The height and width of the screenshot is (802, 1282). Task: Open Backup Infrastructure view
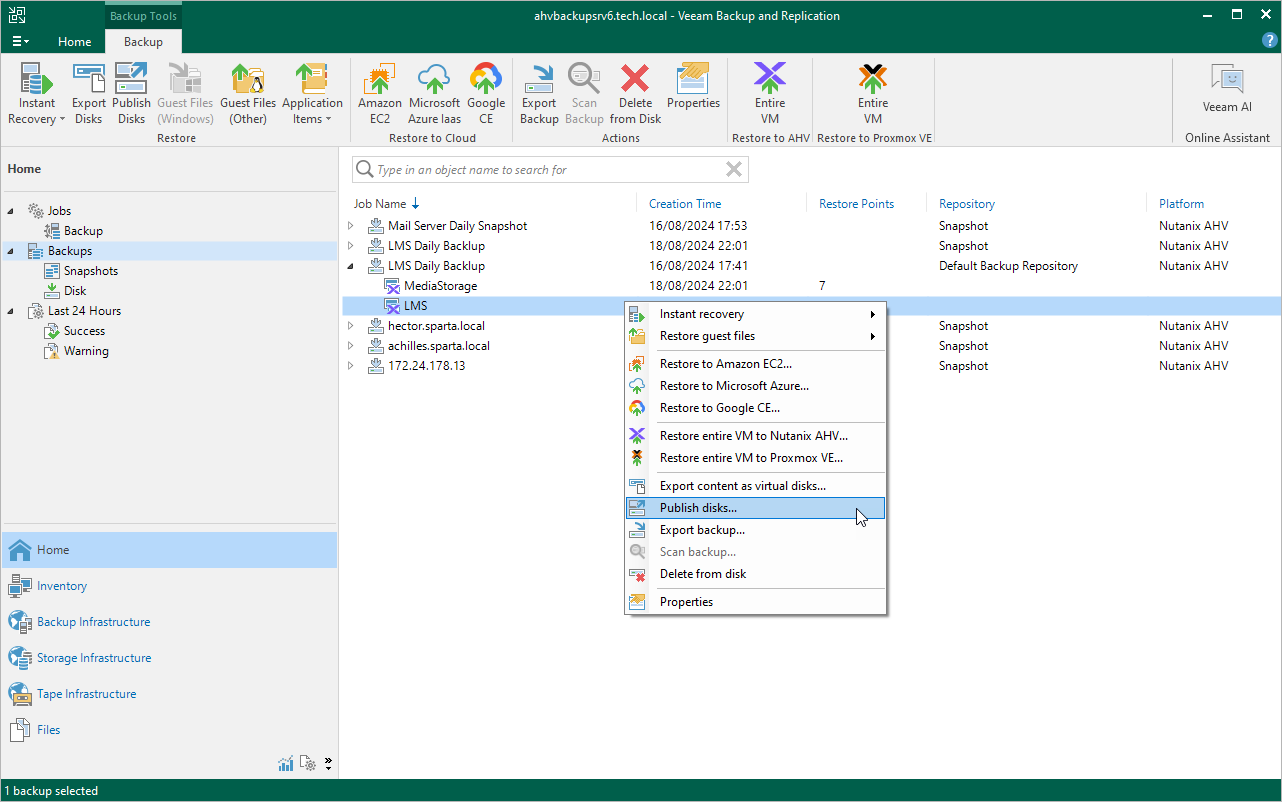(93, 622)
